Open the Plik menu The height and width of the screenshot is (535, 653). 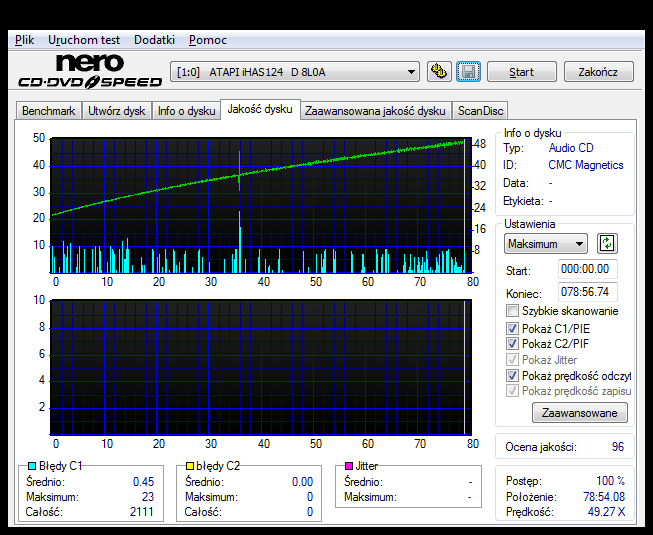25,40
